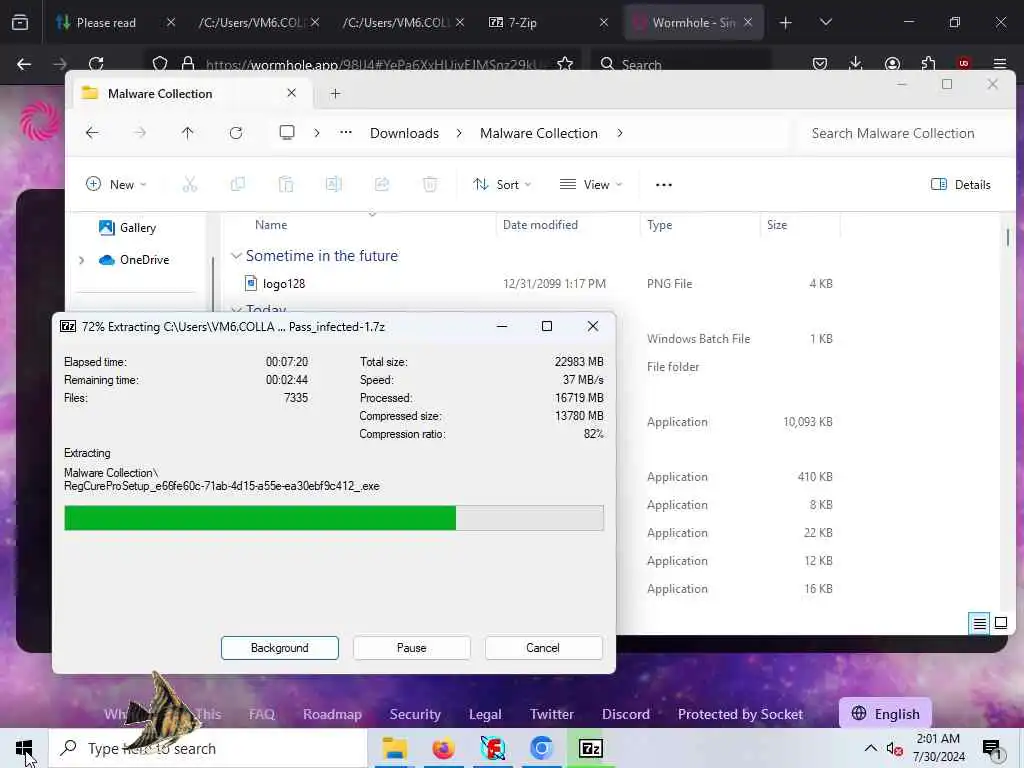Open the New item dropdown
This screenshot has width=1024, height=768.
[x=116, y=185]
